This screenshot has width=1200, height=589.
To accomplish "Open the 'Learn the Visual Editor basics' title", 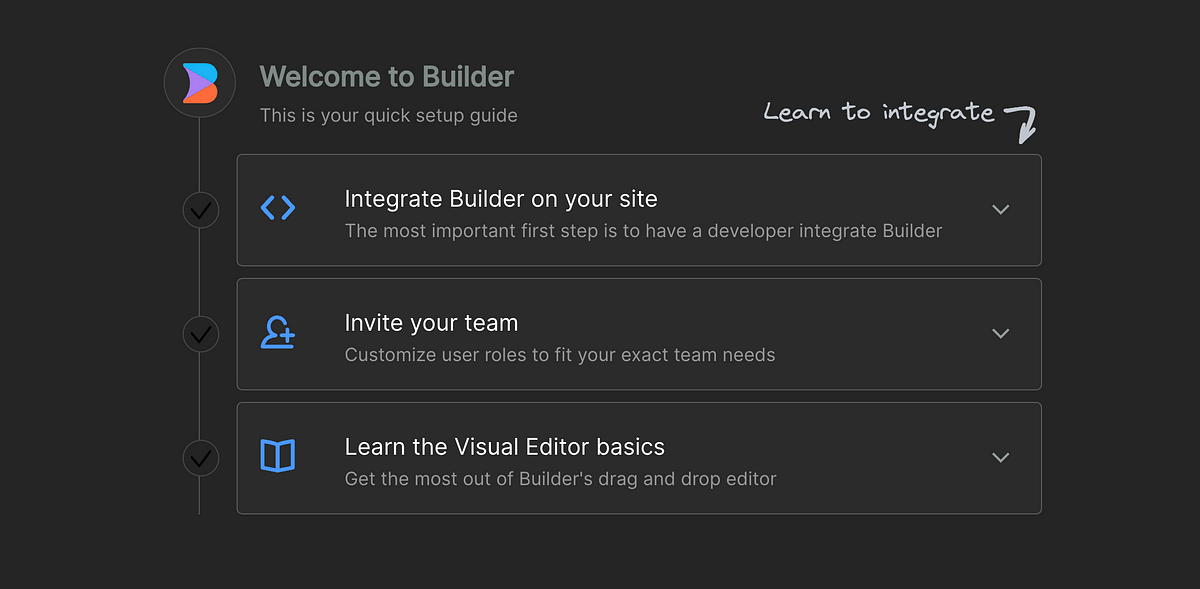I will [505, 447].
